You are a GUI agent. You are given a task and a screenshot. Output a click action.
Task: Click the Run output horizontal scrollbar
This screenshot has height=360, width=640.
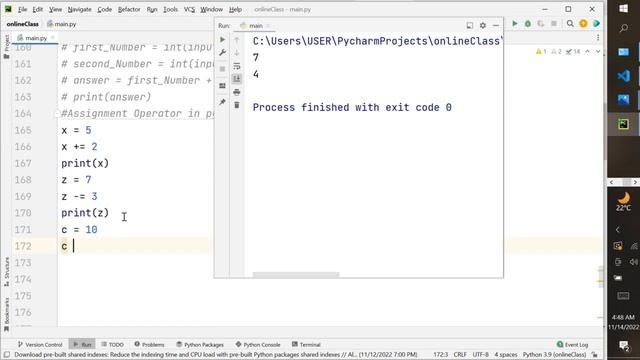[296, 275]
